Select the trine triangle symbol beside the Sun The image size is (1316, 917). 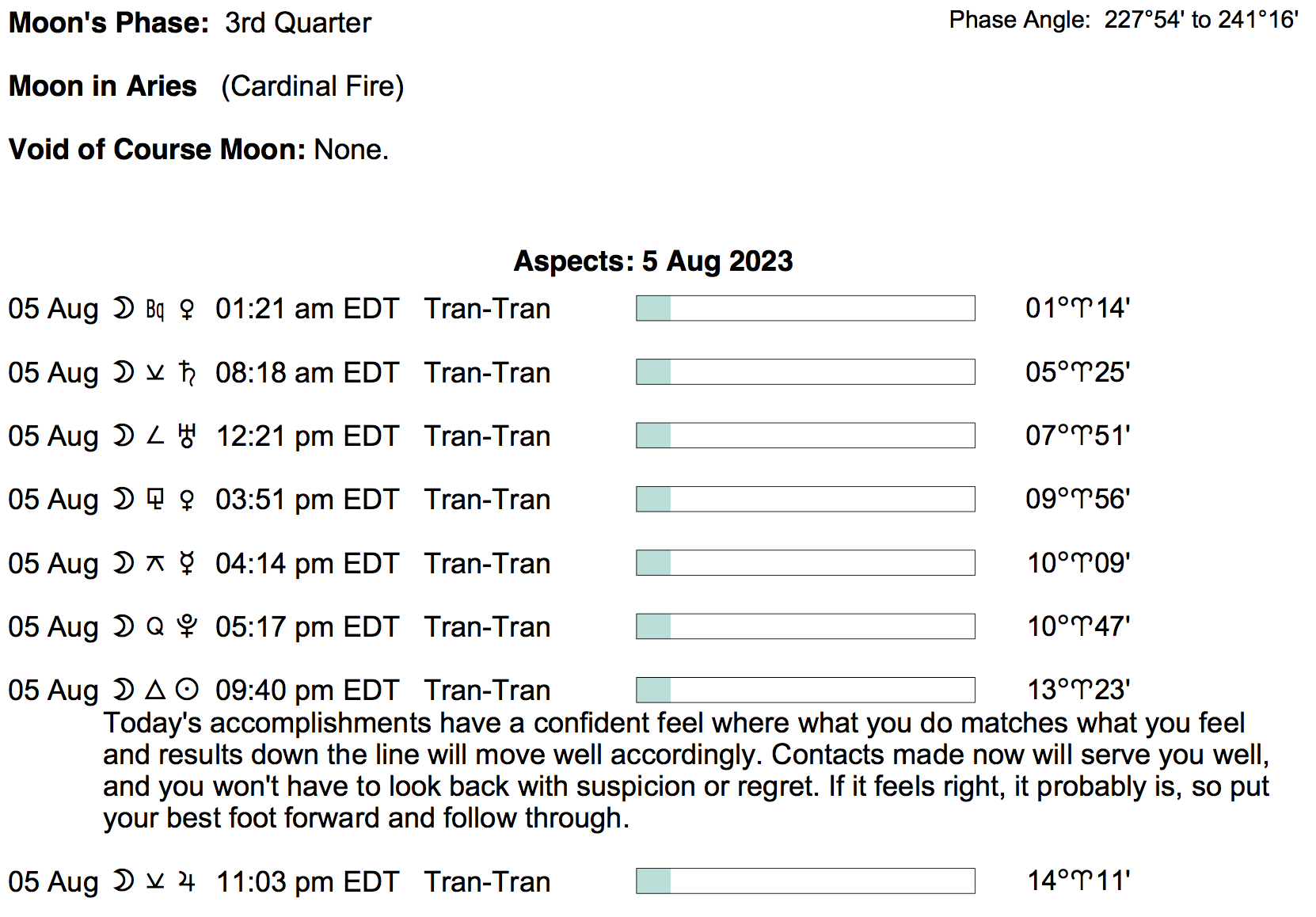(x=155, y=690)
